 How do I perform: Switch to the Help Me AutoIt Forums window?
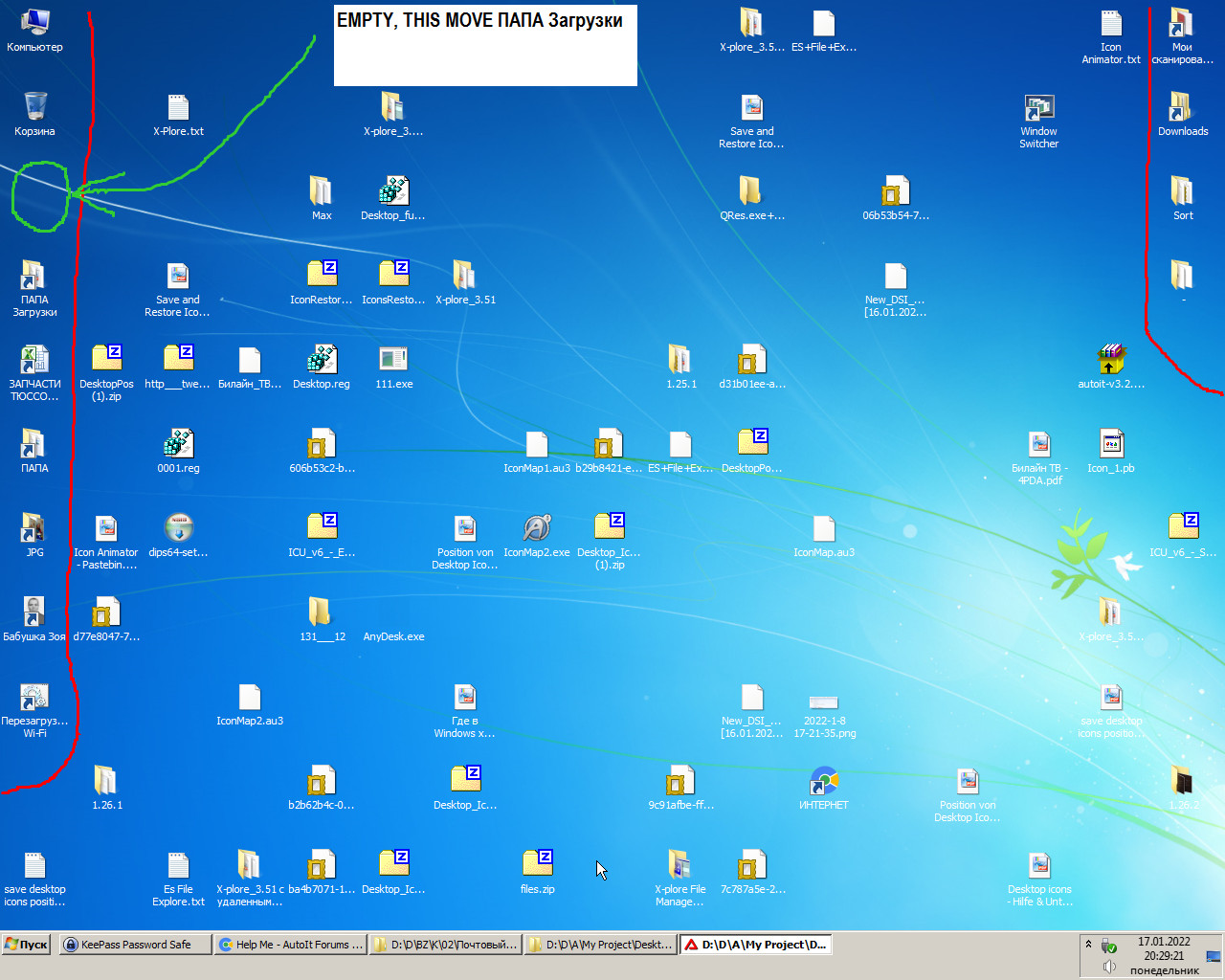coord(290,945)
